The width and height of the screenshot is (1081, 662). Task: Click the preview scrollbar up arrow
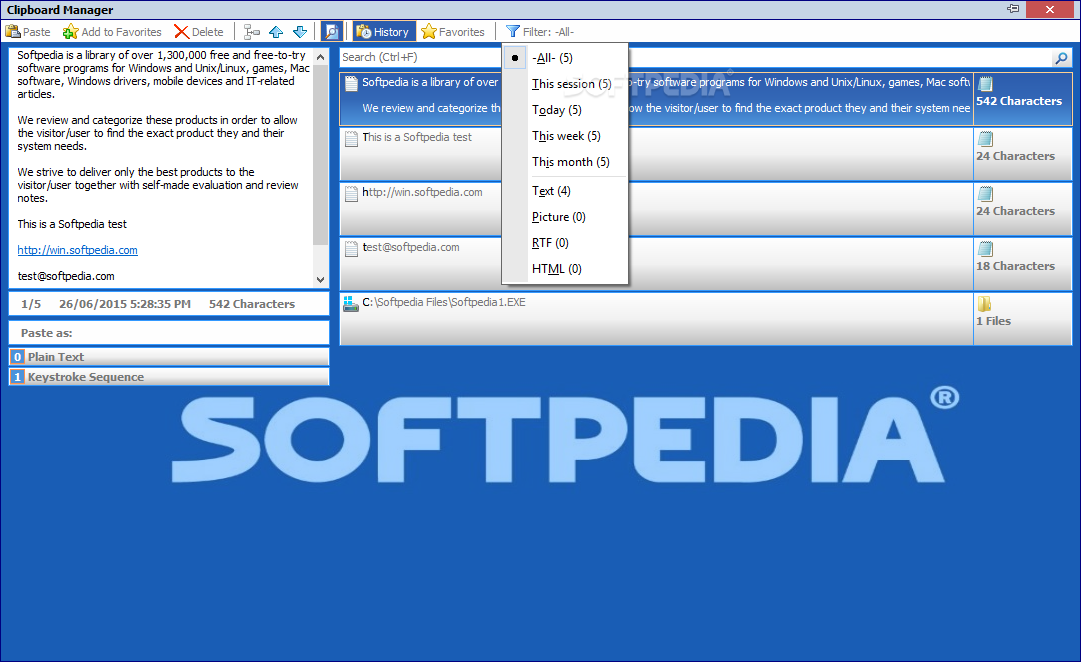click(x=321, y=57)
